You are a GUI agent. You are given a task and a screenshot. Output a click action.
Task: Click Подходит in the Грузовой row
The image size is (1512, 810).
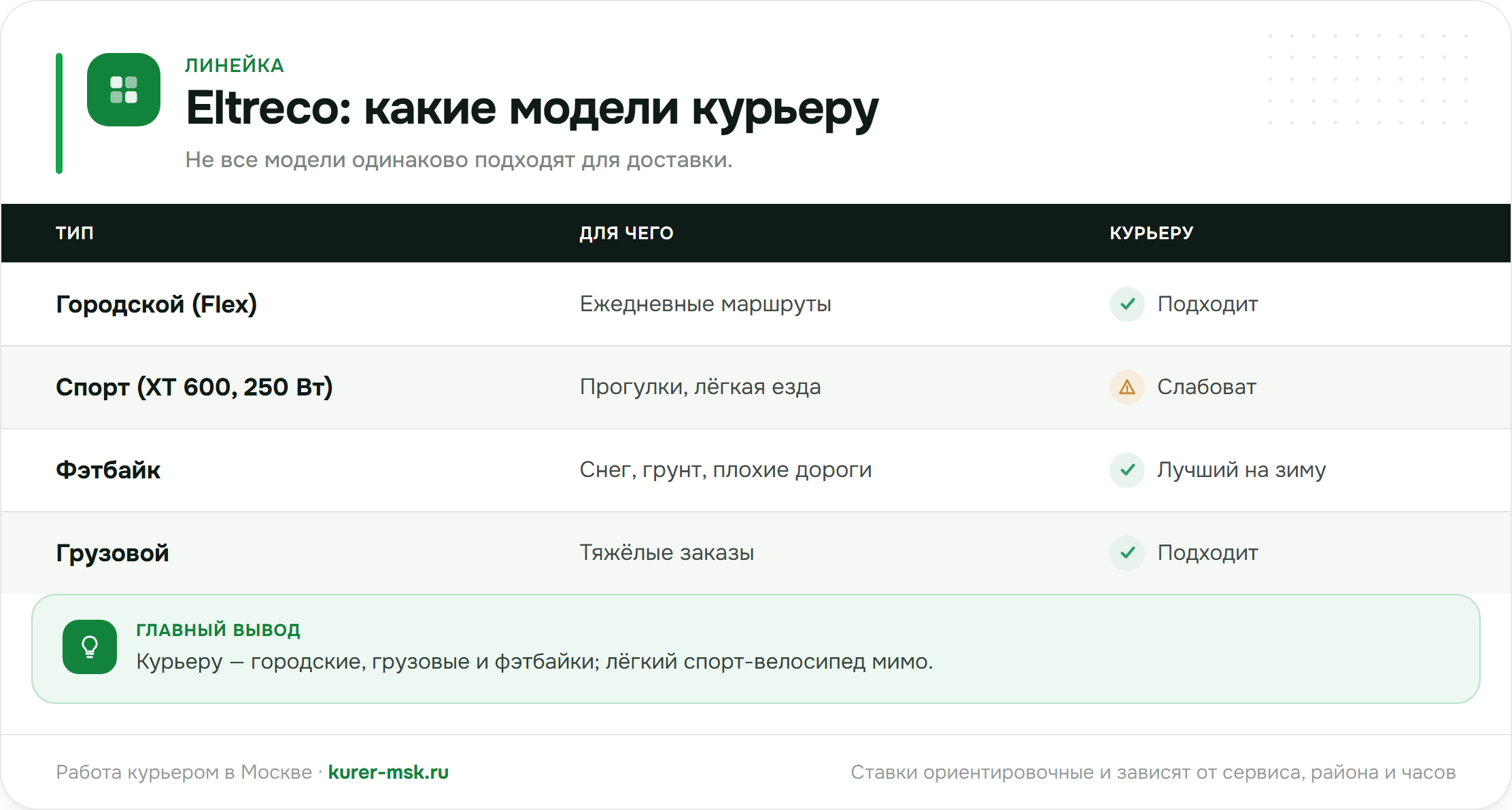point(1207,552)
